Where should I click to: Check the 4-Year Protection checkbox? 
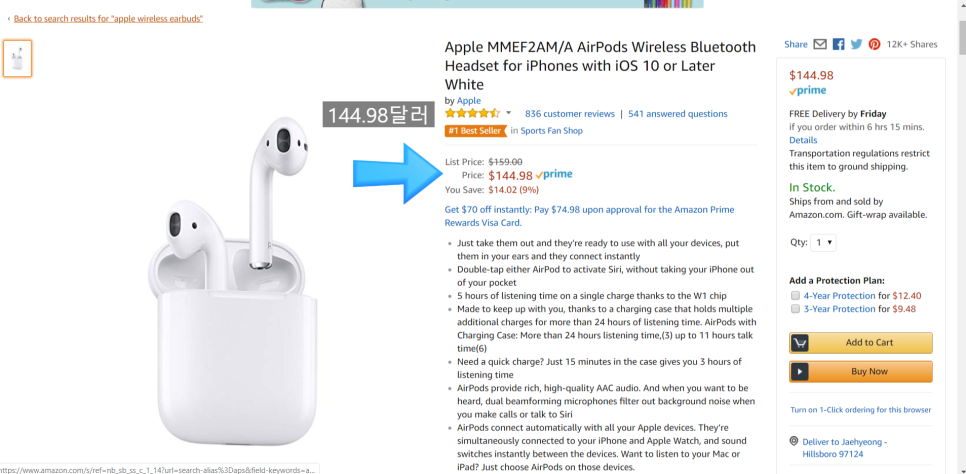795,296
